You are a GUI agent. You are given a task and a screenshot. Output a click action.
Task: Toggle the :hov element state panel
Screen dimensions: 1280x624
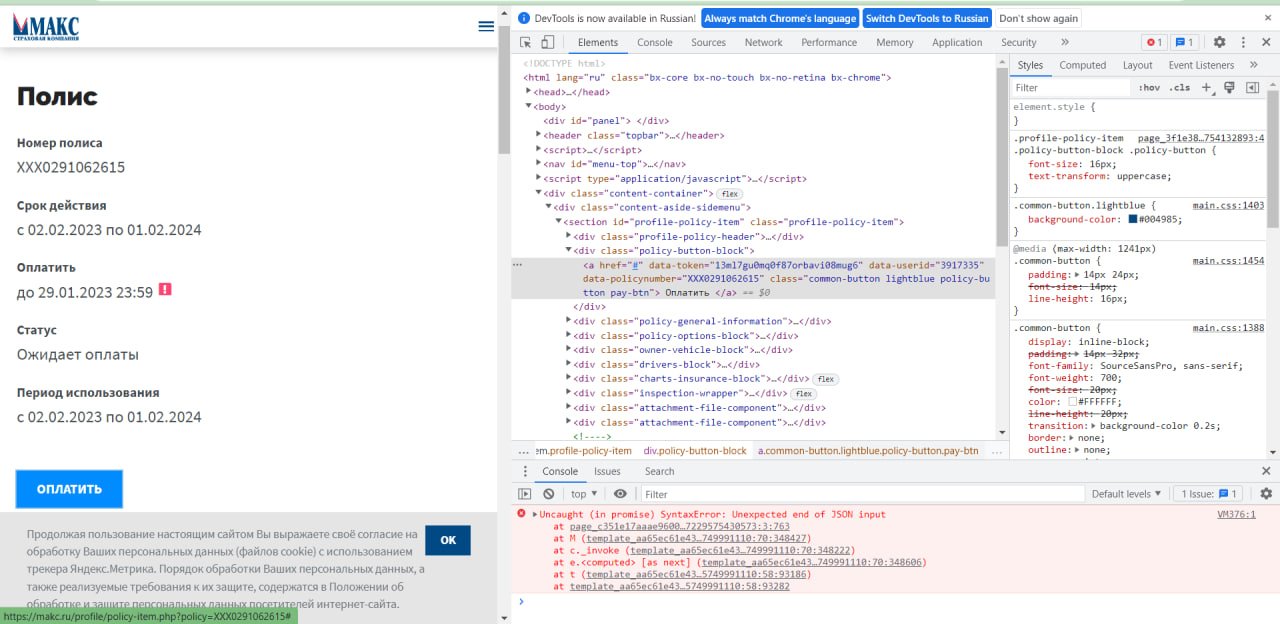coord(1149,88)
